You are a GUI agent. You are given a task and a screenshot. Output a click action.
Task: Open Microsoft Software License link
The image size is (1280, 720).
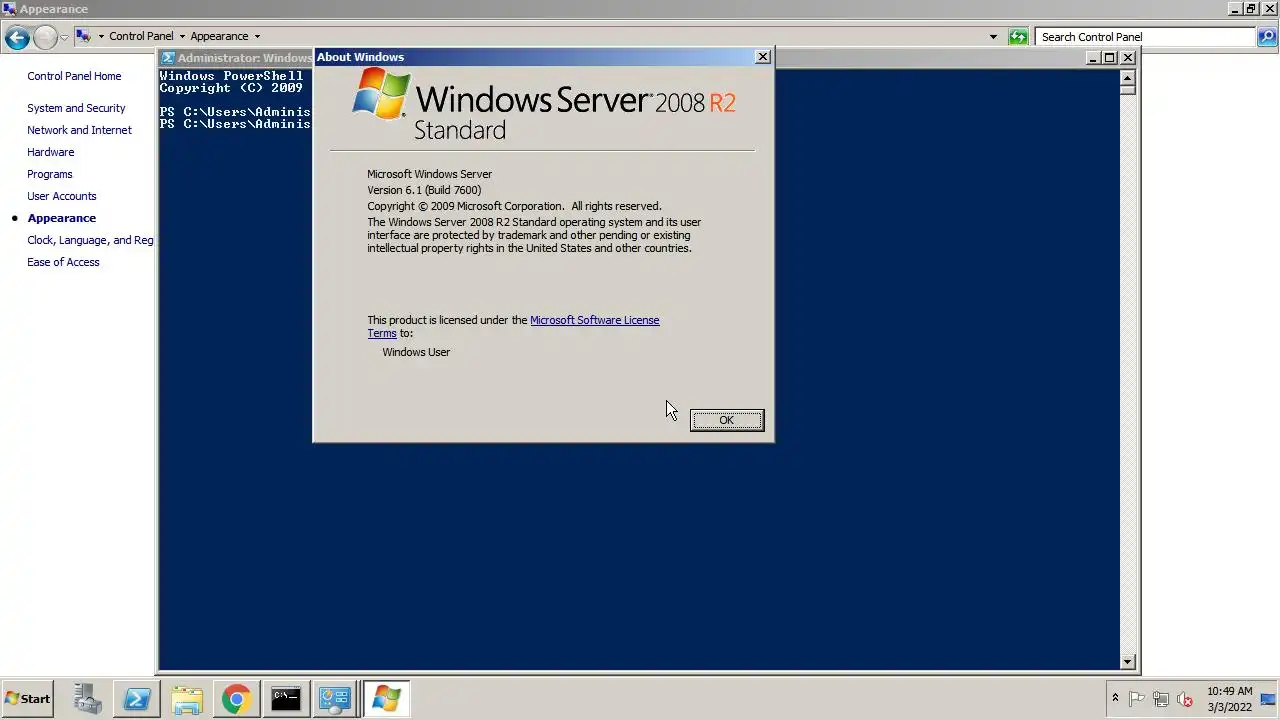[594, 320]
